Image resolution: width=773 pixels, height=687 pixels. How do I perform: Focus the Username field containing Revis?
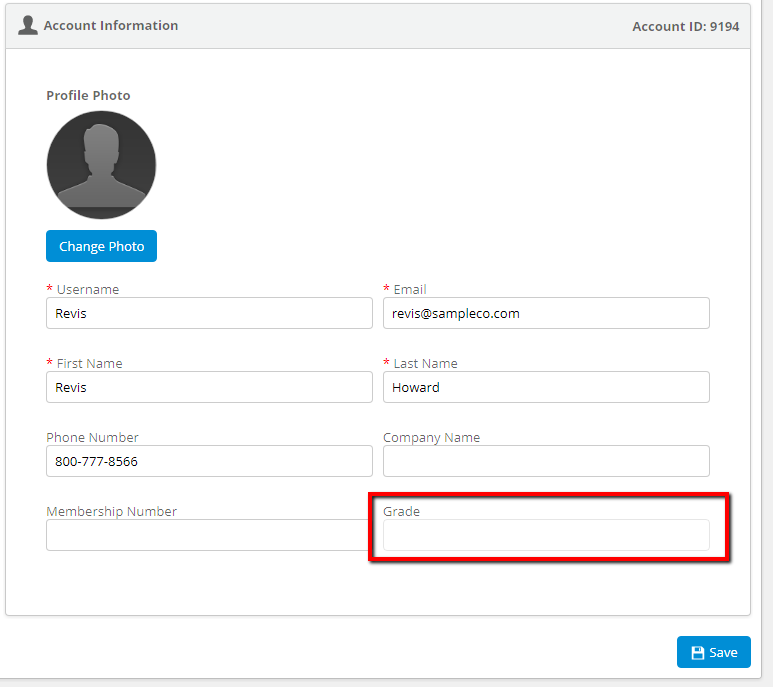coord(210,313)
